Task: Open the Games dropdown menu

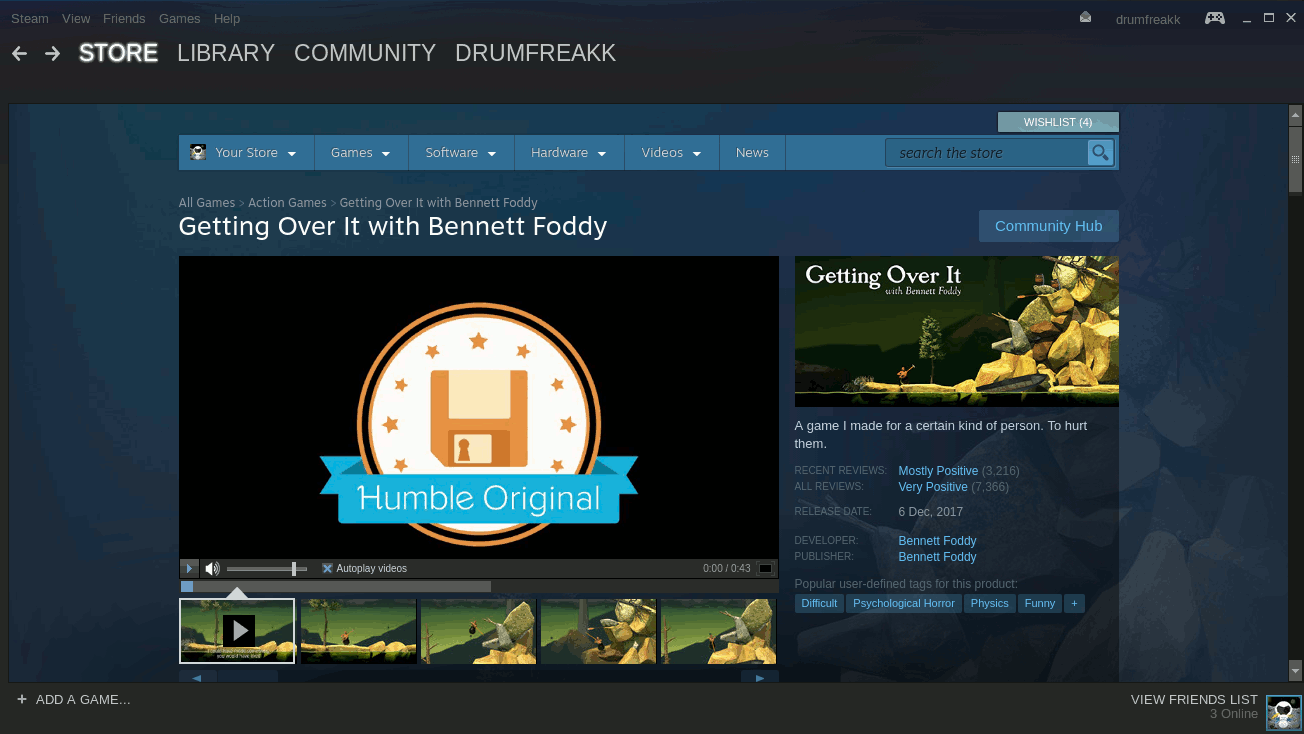Action: [360, 152]
